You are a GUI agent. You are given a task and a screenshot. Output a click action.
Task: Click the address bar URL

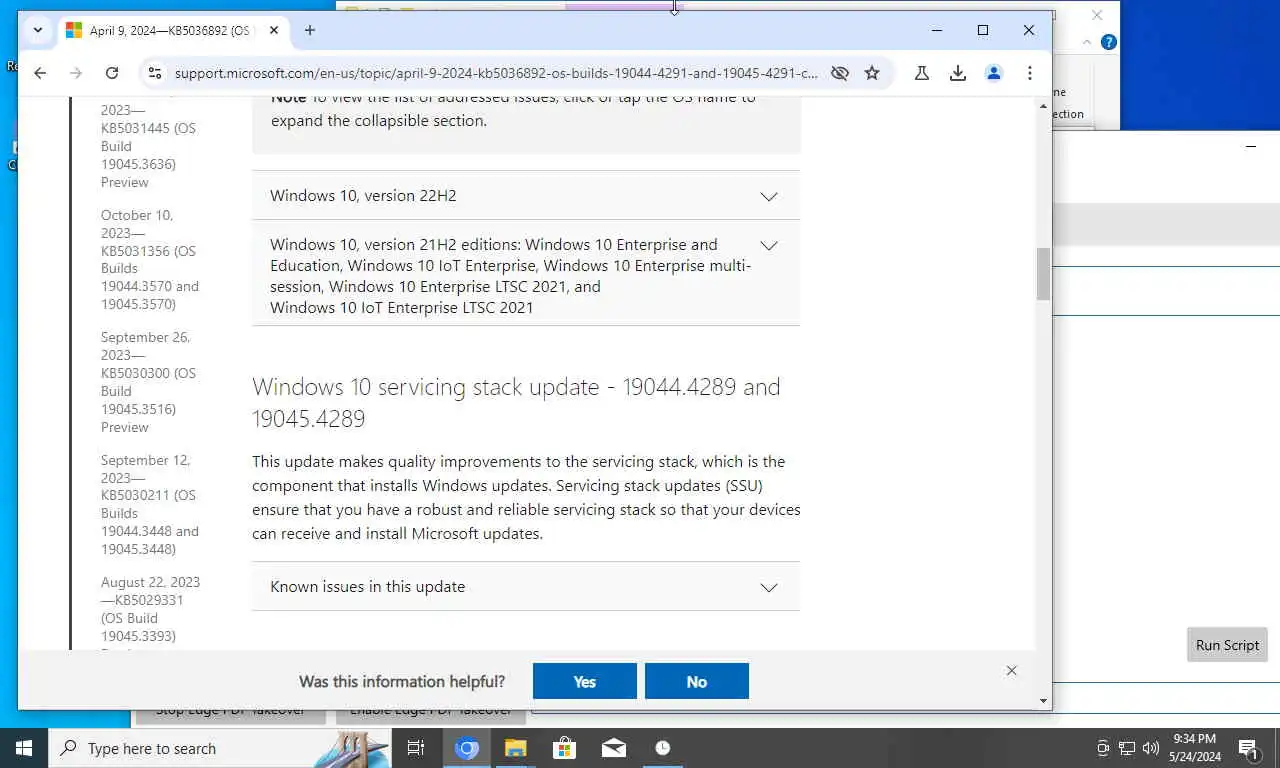coord(496,73)
